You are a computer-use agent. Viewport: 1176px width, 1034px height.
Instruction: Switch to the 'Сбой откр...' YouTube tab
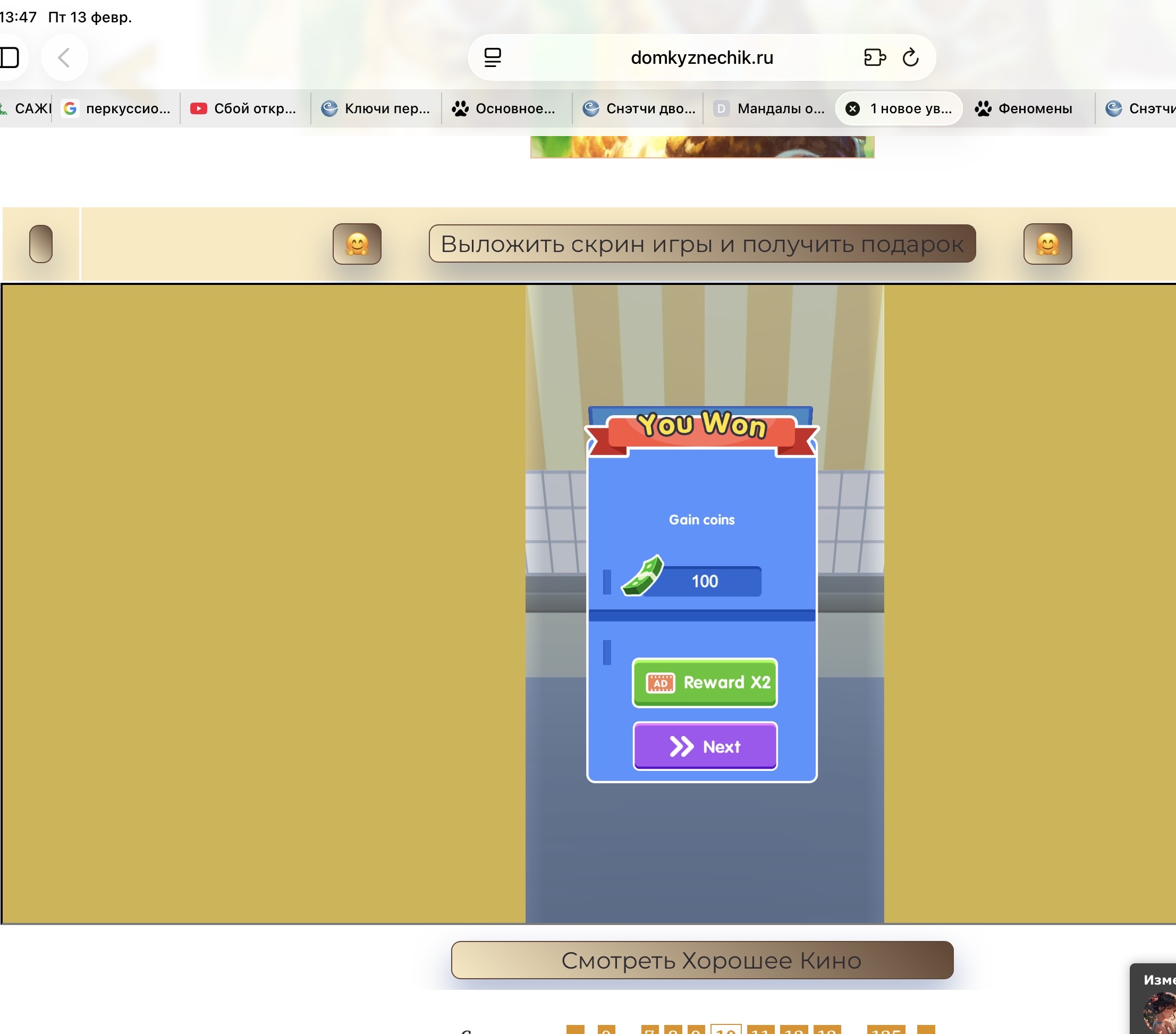(244, 109)
